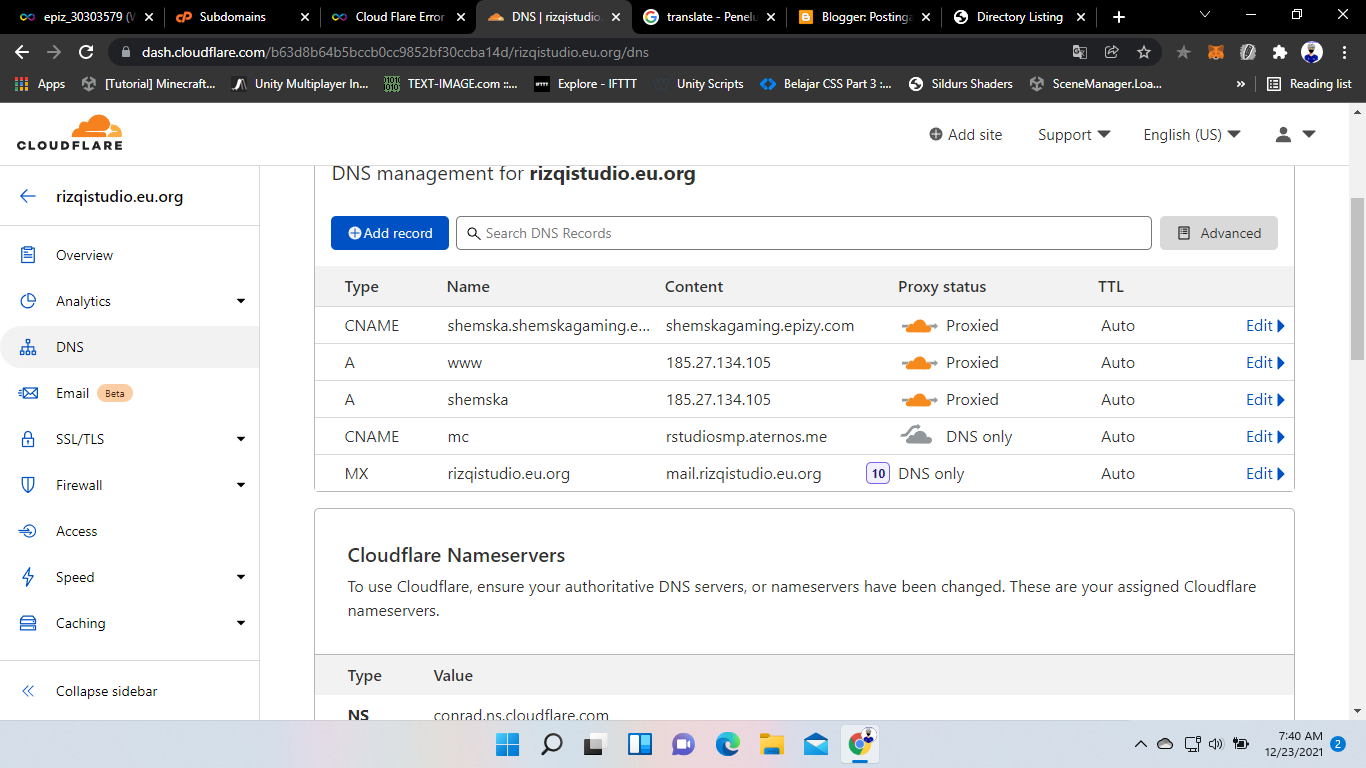Expand the Caching dropdown arrow
The height and width of the screenshot is (768, 1366).
point(241,623)
